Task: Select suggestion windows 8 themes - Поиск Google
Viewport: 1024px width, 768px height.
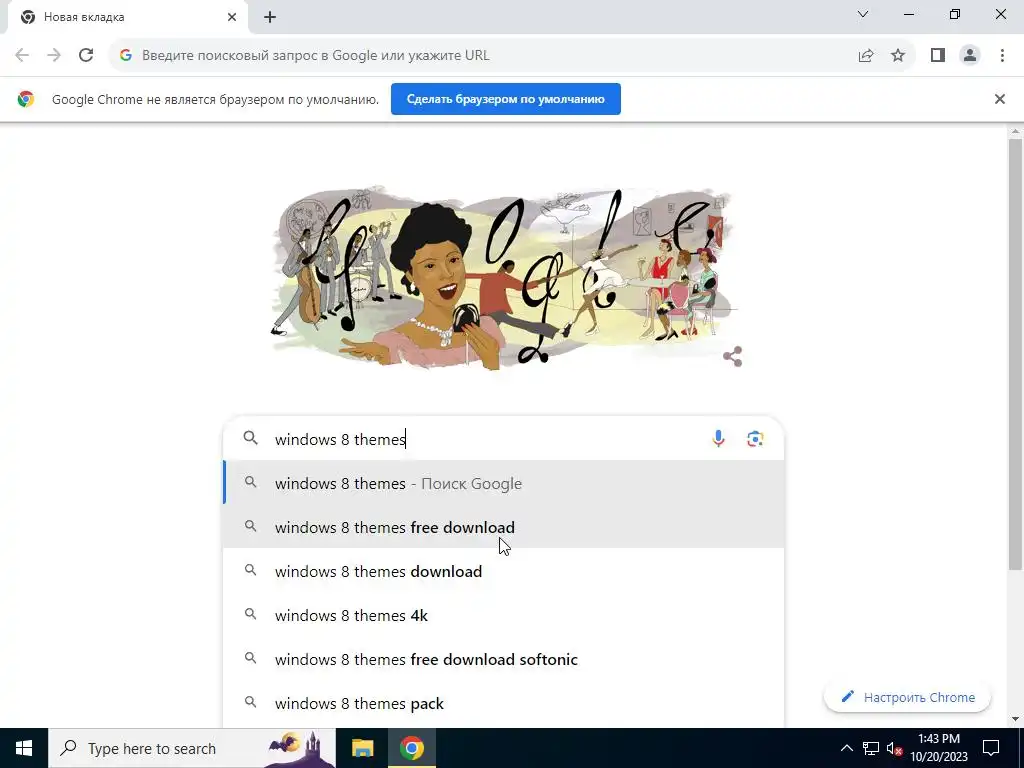Action: point(503,483)
